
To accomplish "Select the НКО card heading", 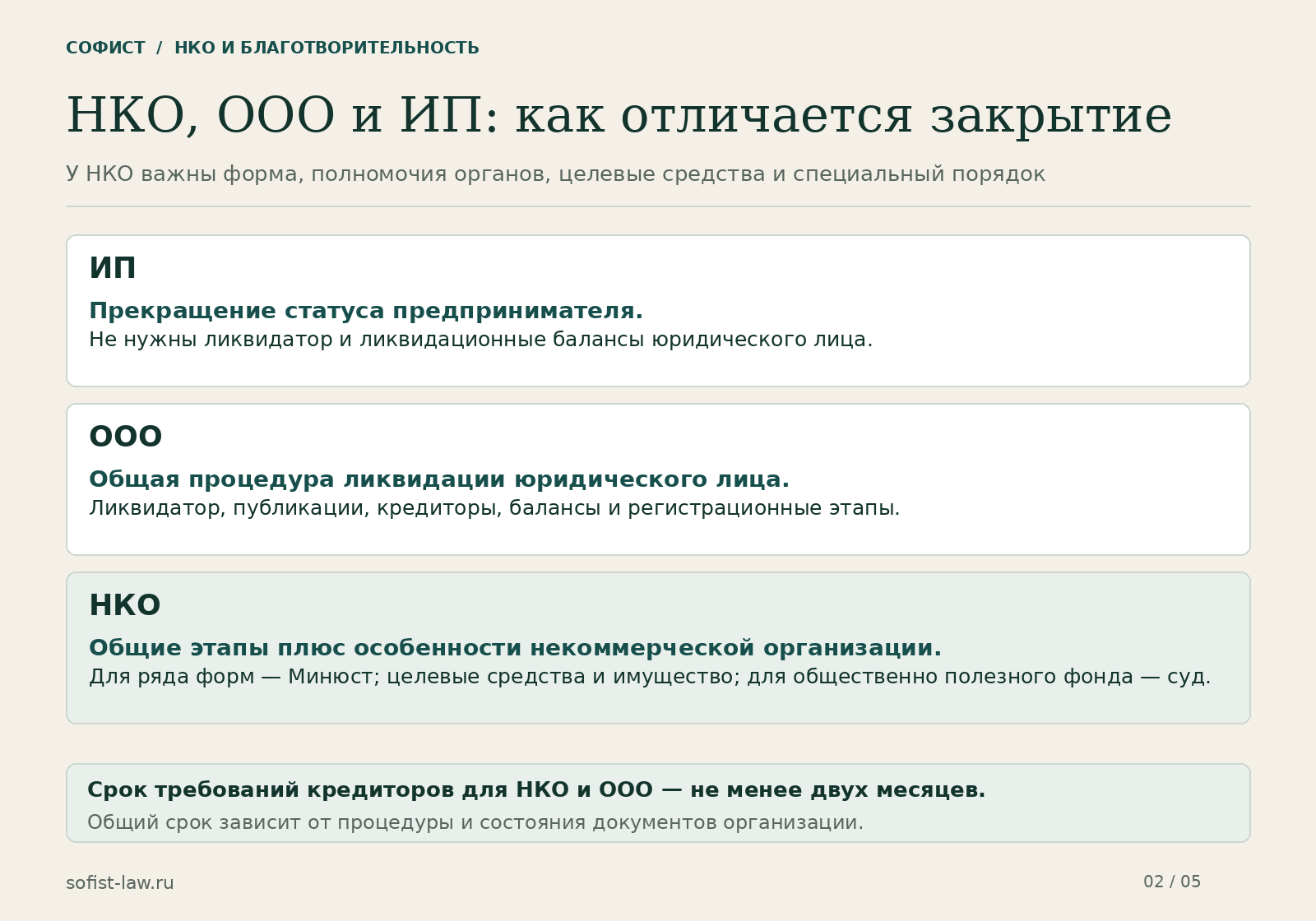I will (x=125, y=606).
